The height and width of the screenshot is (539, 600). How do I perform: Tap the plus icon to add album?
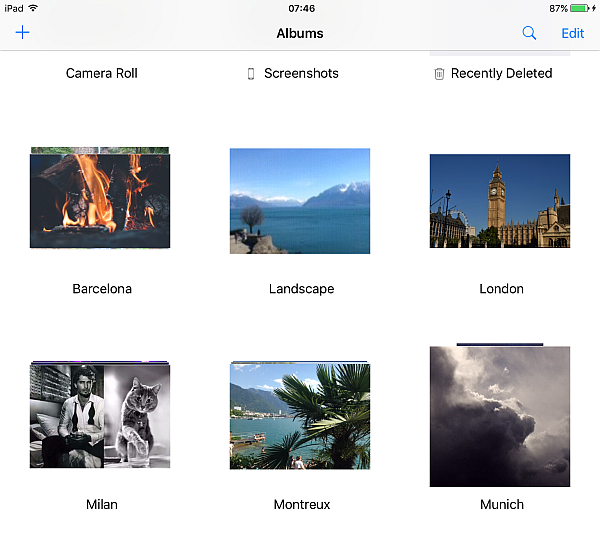tap(22, 33)
